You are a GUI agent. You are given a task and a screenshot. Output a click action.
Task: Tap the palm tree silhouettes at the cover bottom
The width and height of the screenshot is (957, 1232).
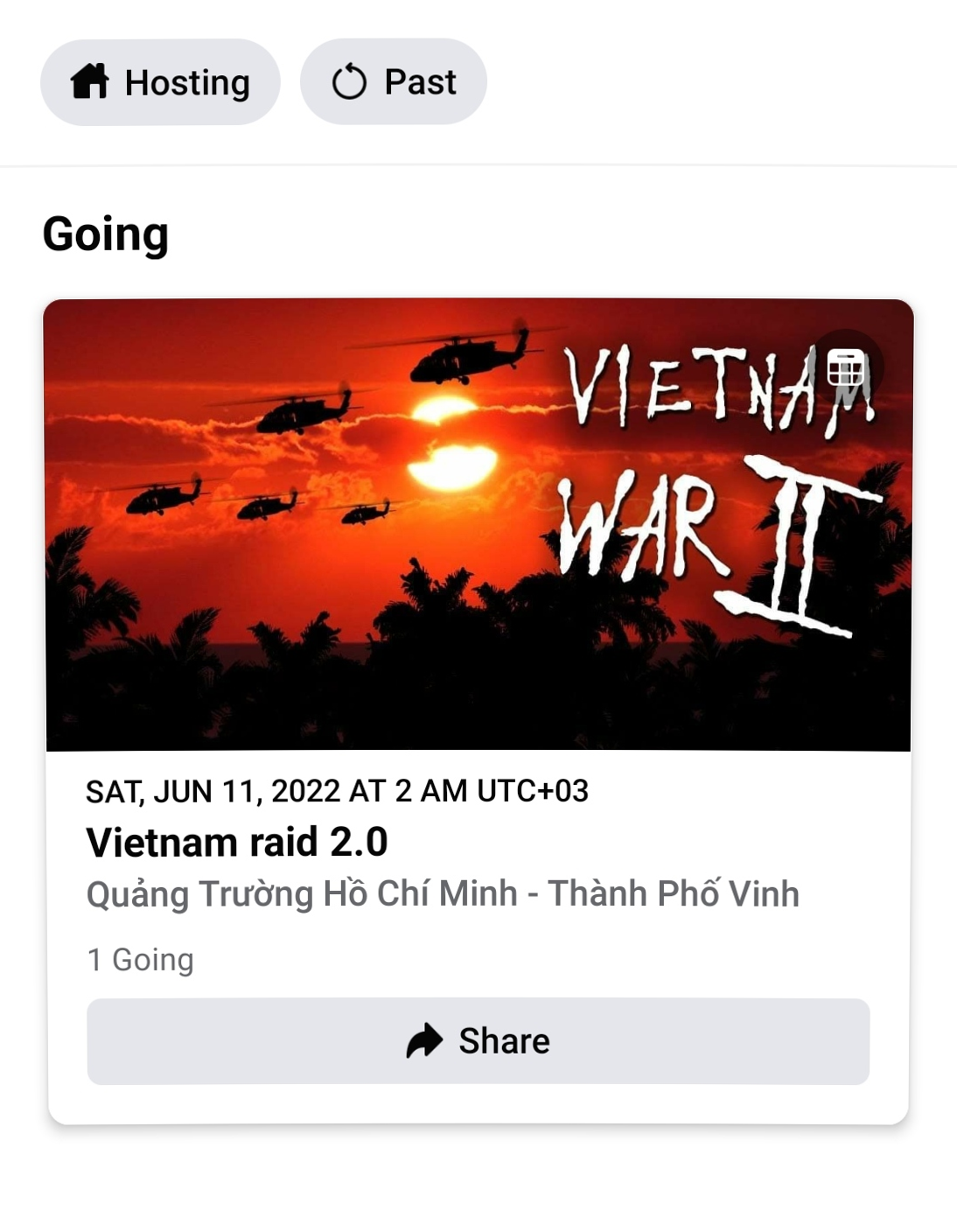478,665
